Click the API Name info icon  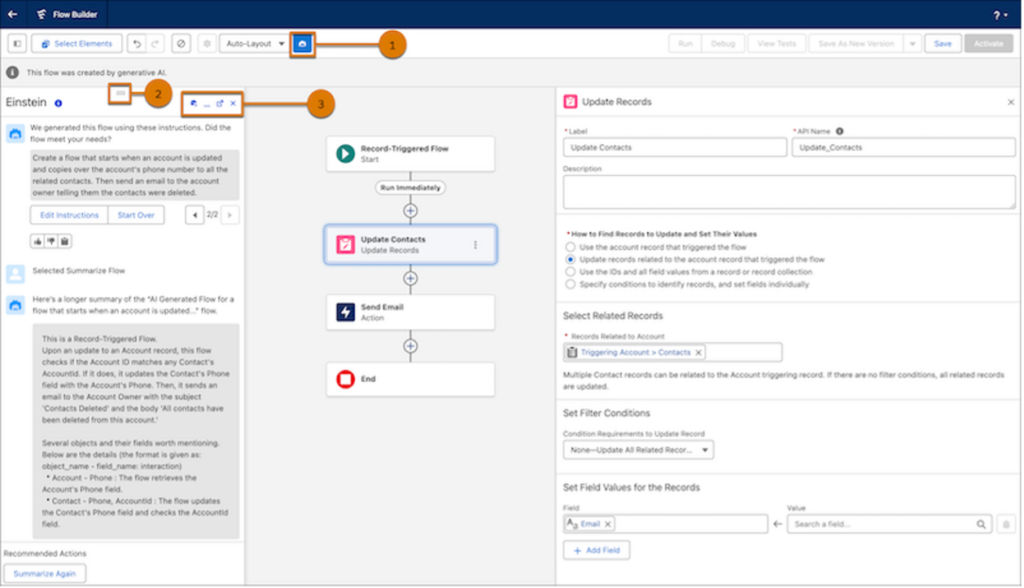pos(840,131)
